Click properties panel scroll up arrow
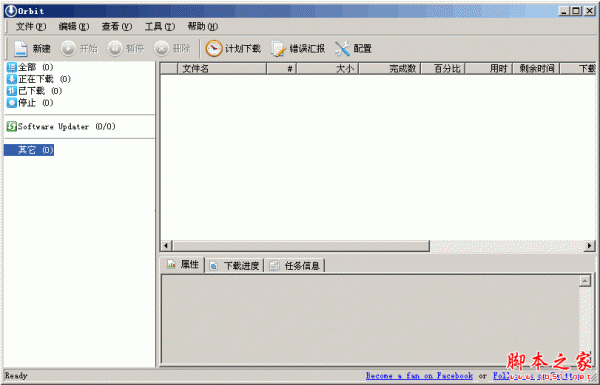The width and height of the screenshot is (600, 385). pyautogui.click(x=585, y=281)
